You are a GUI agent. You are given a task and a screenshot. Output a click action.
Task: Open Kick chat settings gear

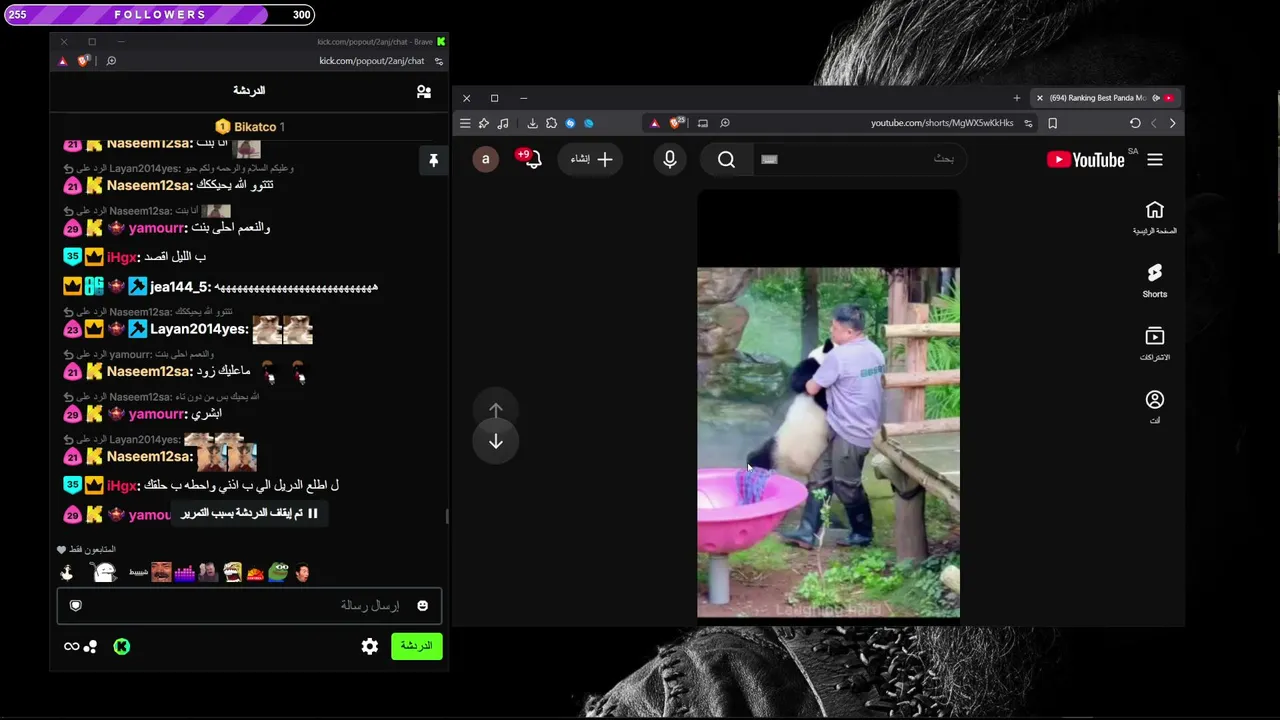click(370, 647)
